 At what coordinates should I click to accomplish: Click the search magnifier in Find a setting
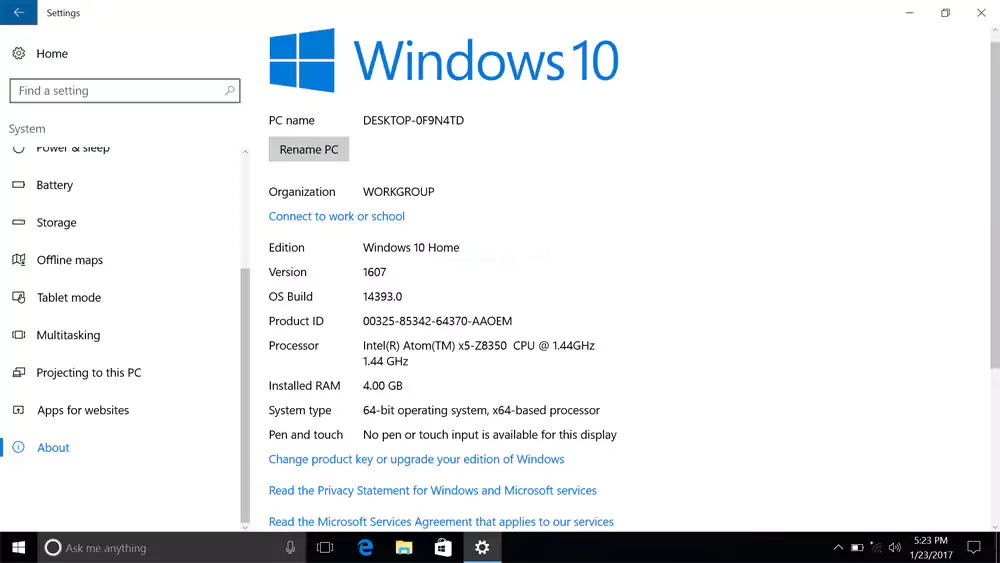click(230, 91)
